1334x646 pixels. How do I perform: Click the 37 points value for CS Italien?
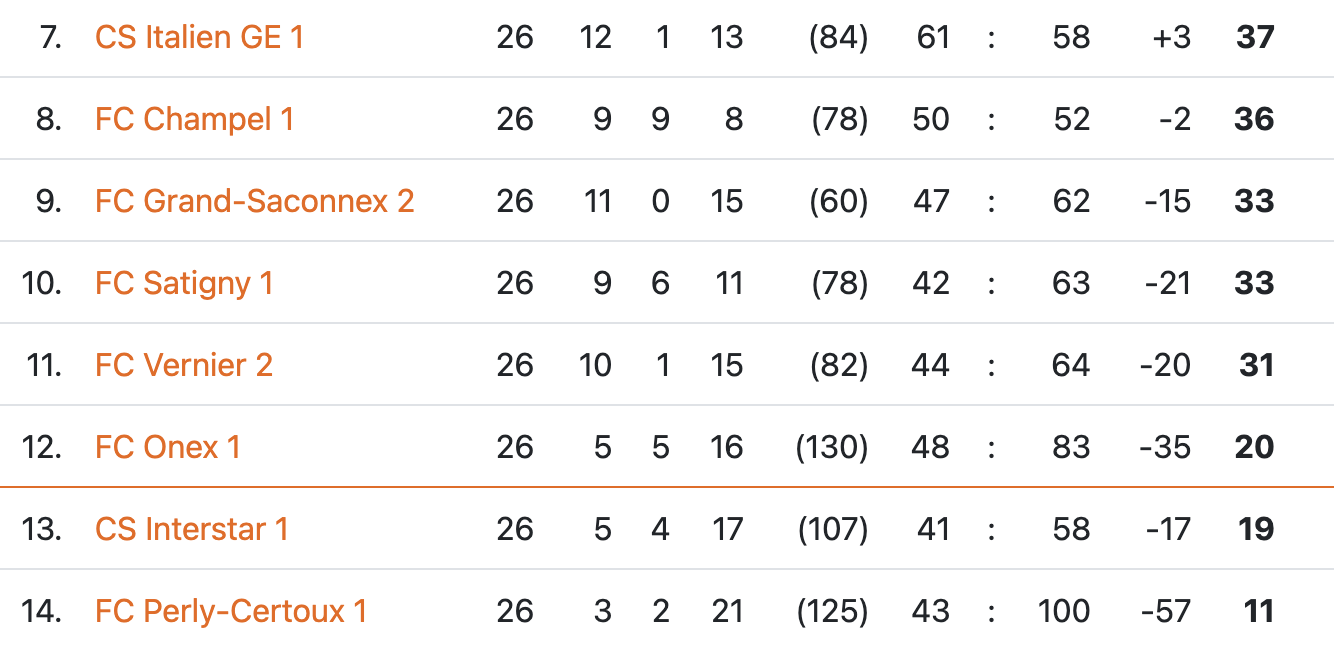[x=1255, y=37]
